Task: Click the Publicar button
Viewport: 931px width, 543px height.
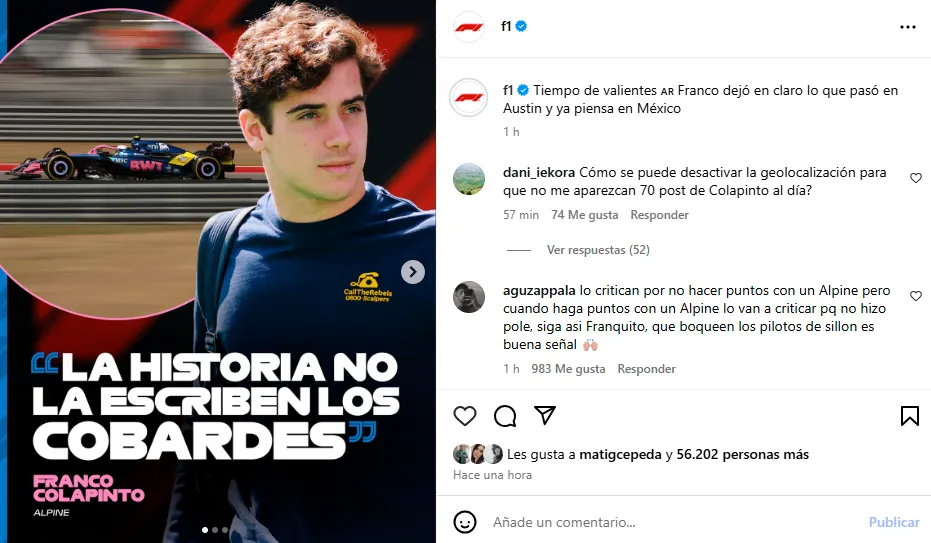Action: pyautogui.click(x=894, y=522)
